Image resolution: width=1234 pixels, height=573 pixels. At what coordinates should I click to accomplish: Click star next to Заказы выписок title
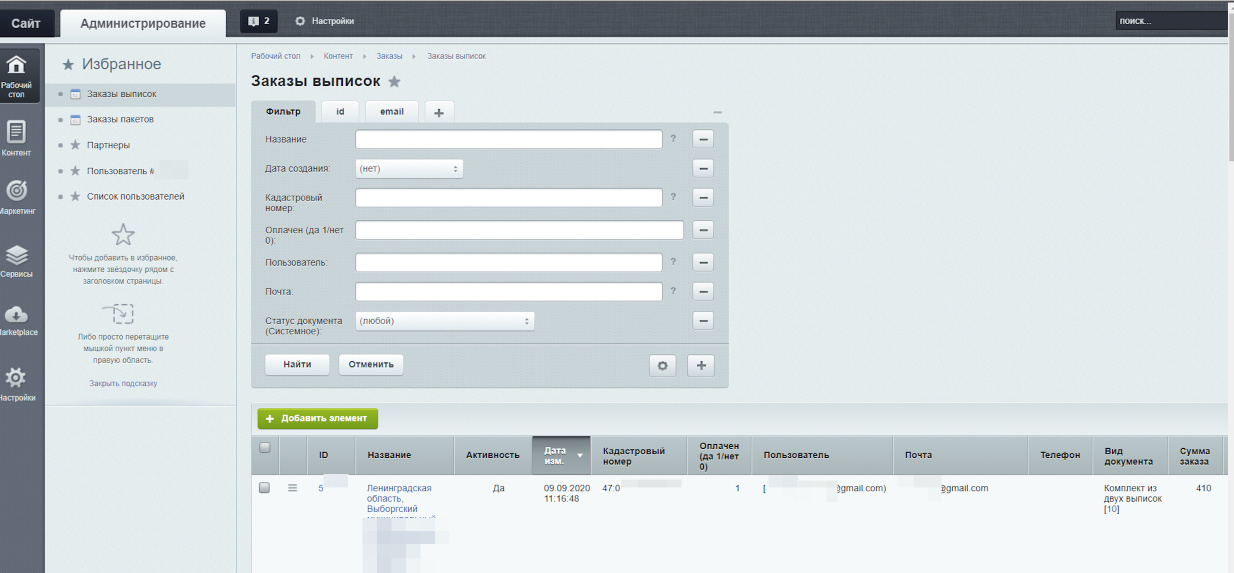pyautogui.click(x=395, y=81)
